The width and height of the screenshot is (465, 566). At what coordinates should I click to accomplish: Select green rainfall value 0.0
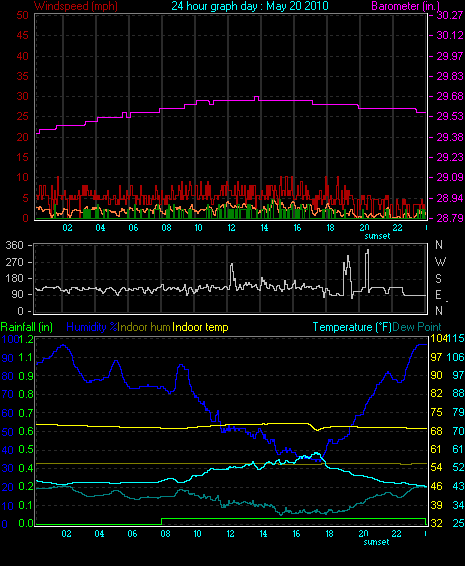pyautogui.click(x=26, y=523)
